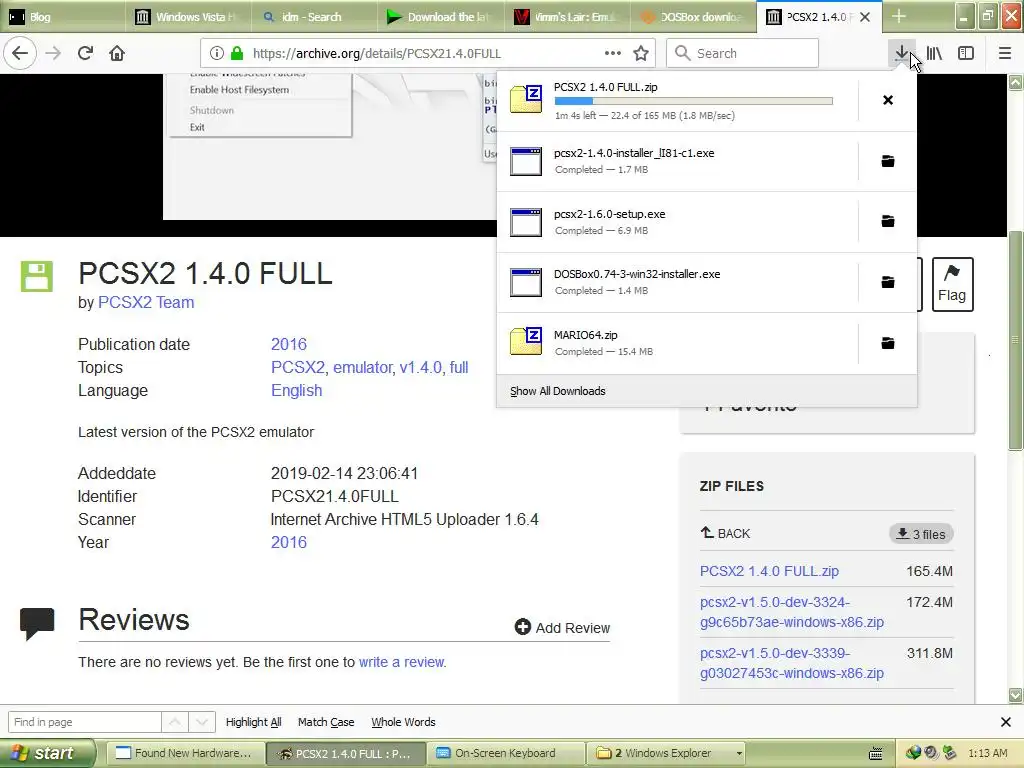Download pcsx2-v1.5.0-dev-3339 zip link
The image size is (1024, 768).
pos(792,663)
